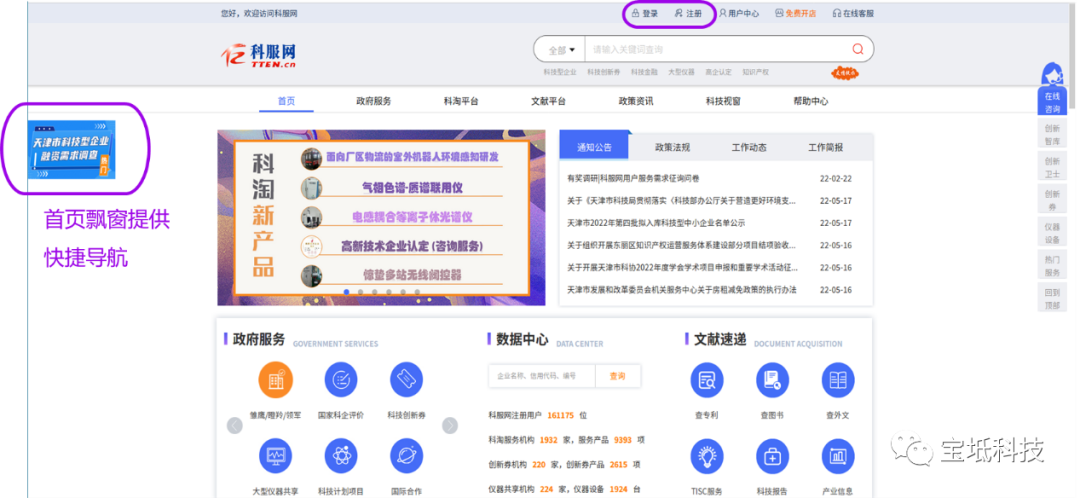Image resolution: width=1080 pixels, height=498 pixels.
Task: Click the orange badge below search box
Action: coord(845,72)
